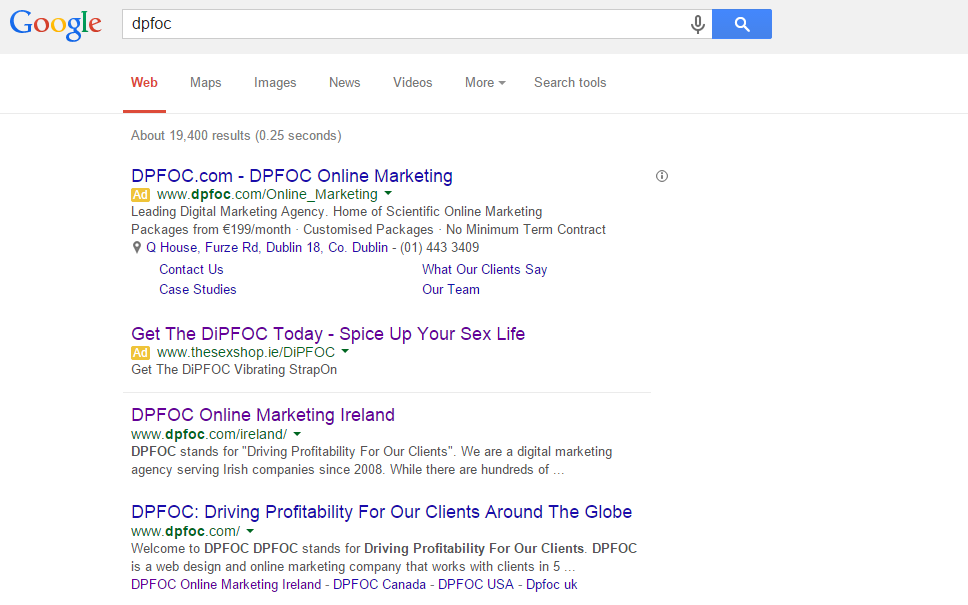Viewport: 968px width, 605px height.
Task: Open the Case Studies sitelink
Action: tap(198, 290)
